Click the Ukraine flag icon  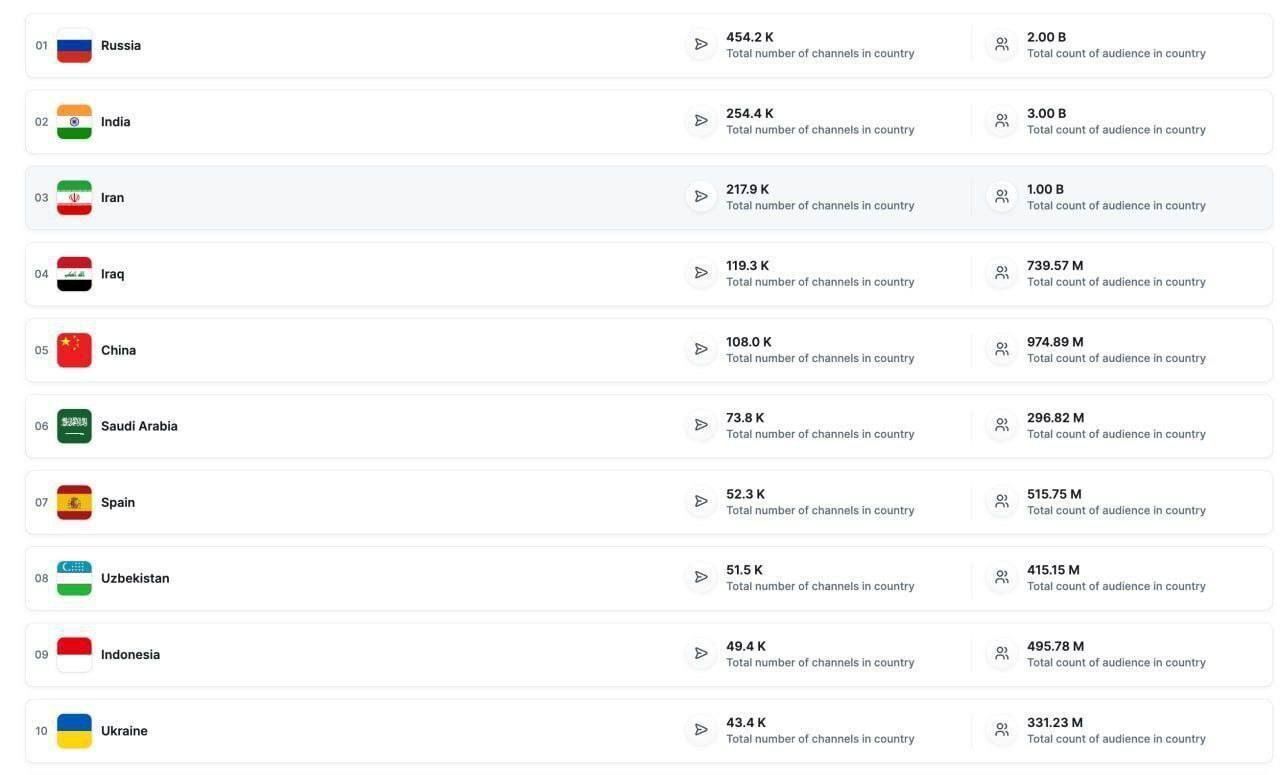click(x=74, y=731)
